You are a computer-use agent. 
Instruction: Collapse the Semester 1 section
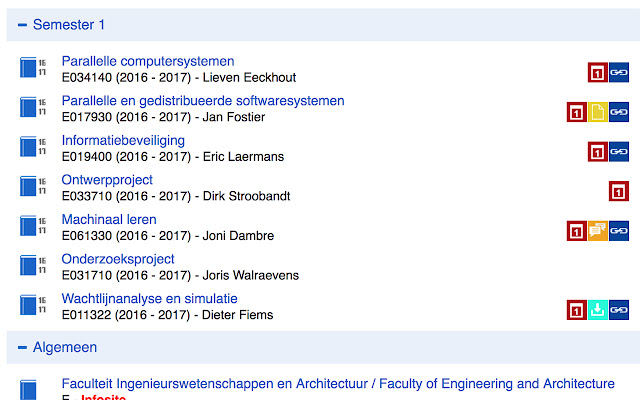point(22,25)
